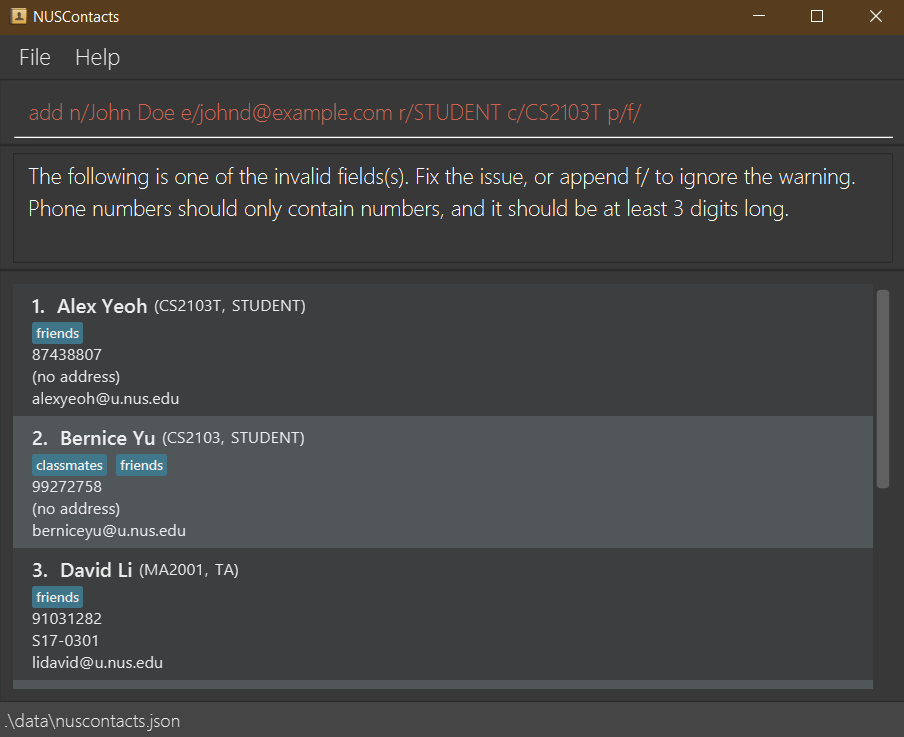This screenshot has height=737, width=904.
Task: Click phone number 87438807
Action: point(67,355)
